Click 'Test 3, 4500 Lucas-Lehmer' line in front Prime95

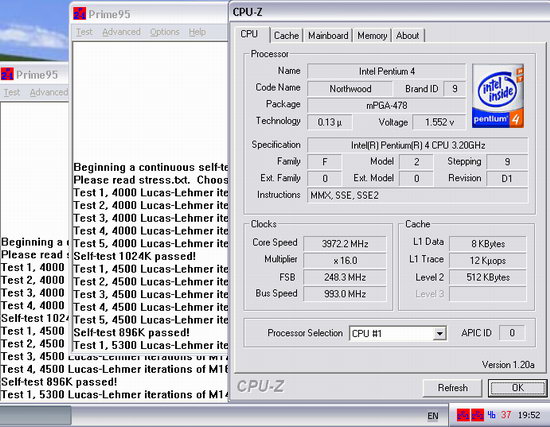tap(150, 294)
